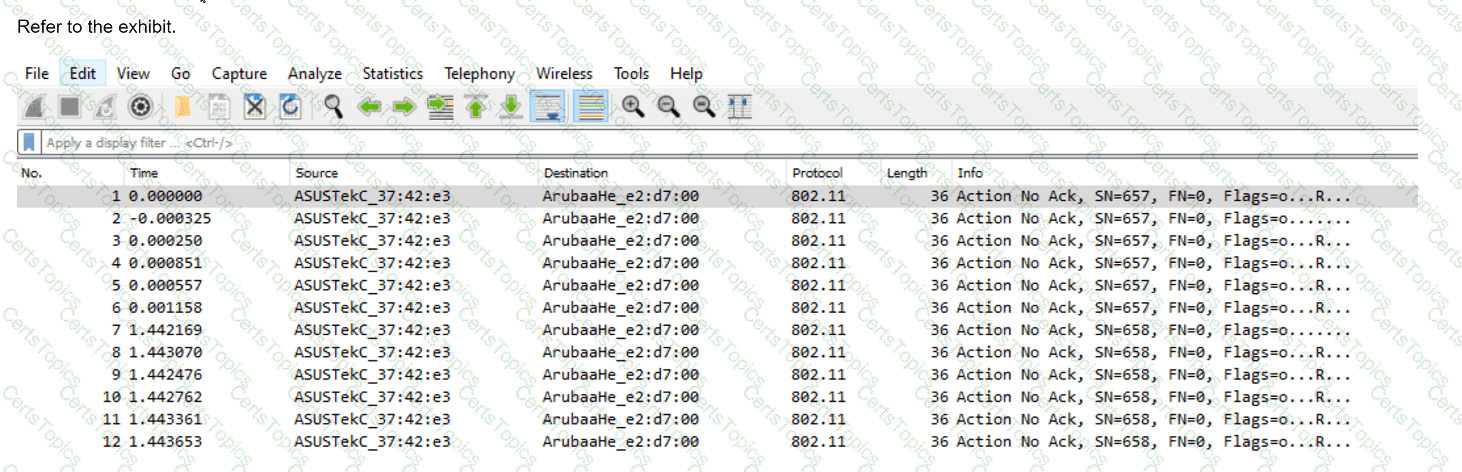Sort packets by Time column header
Image resolution: width=1462 pixels, height=472 pixels.
(144, 173)
